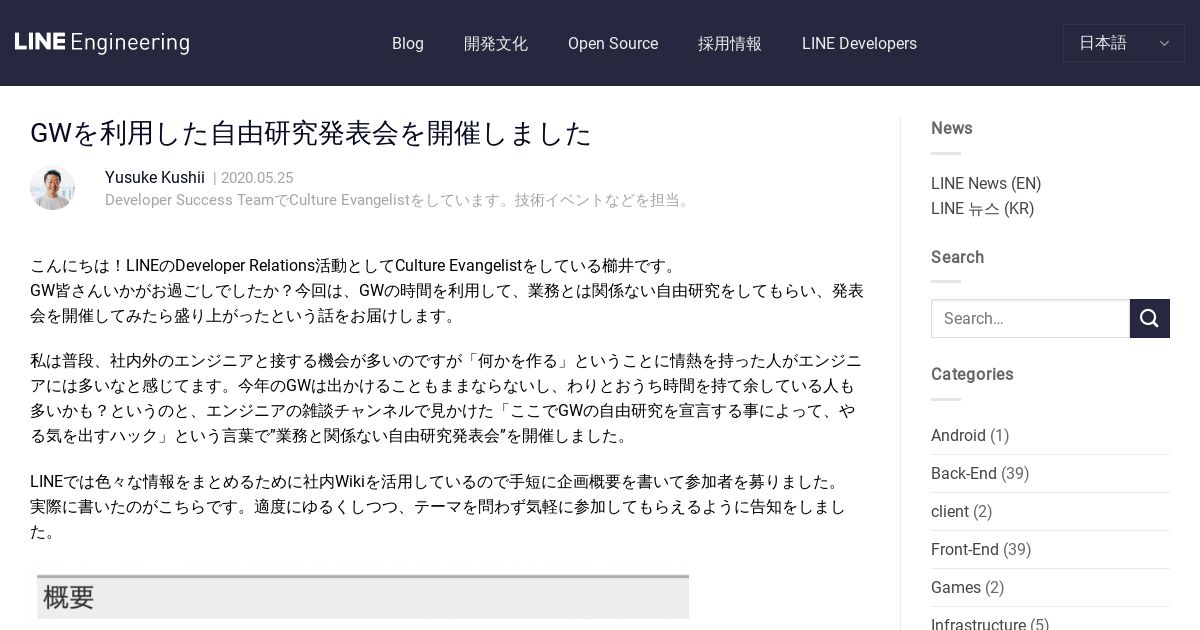This screenshot has width=1200, height=630.
Task: Open the client category
Action: click(x=950, y=511)
